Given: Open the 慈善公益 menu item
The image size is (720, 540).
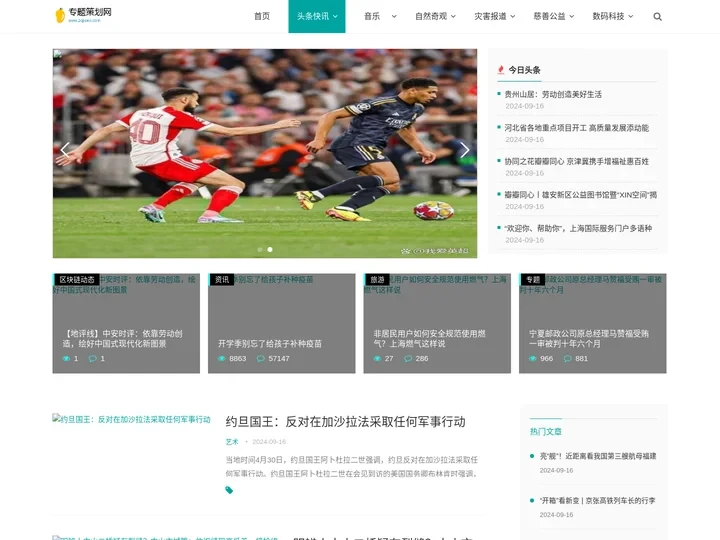Looking at the screenshot, I should point(549,17).
